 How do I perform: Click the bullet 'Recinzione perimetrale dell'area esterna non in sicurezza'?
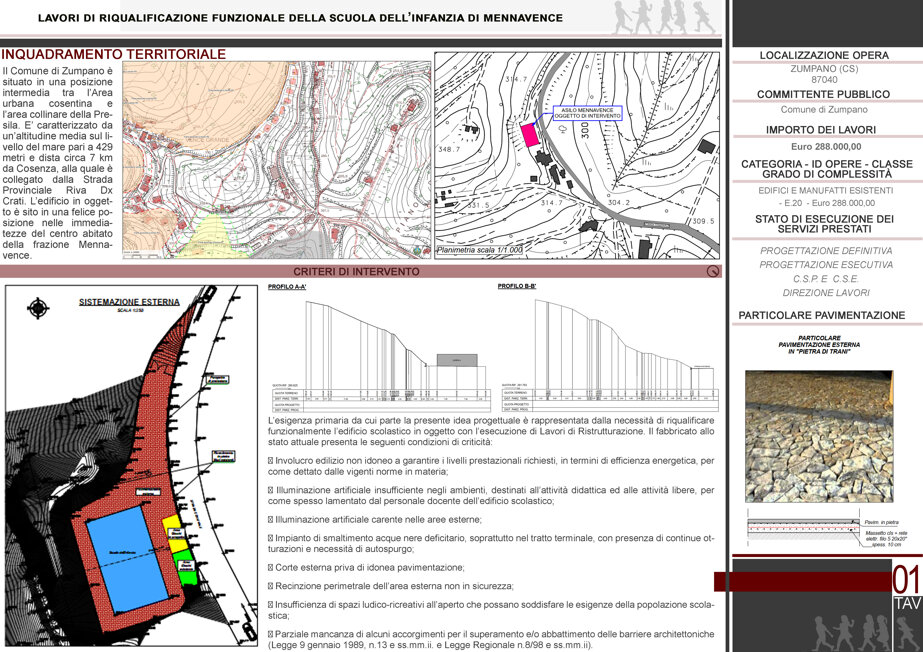tap(391, 586)
